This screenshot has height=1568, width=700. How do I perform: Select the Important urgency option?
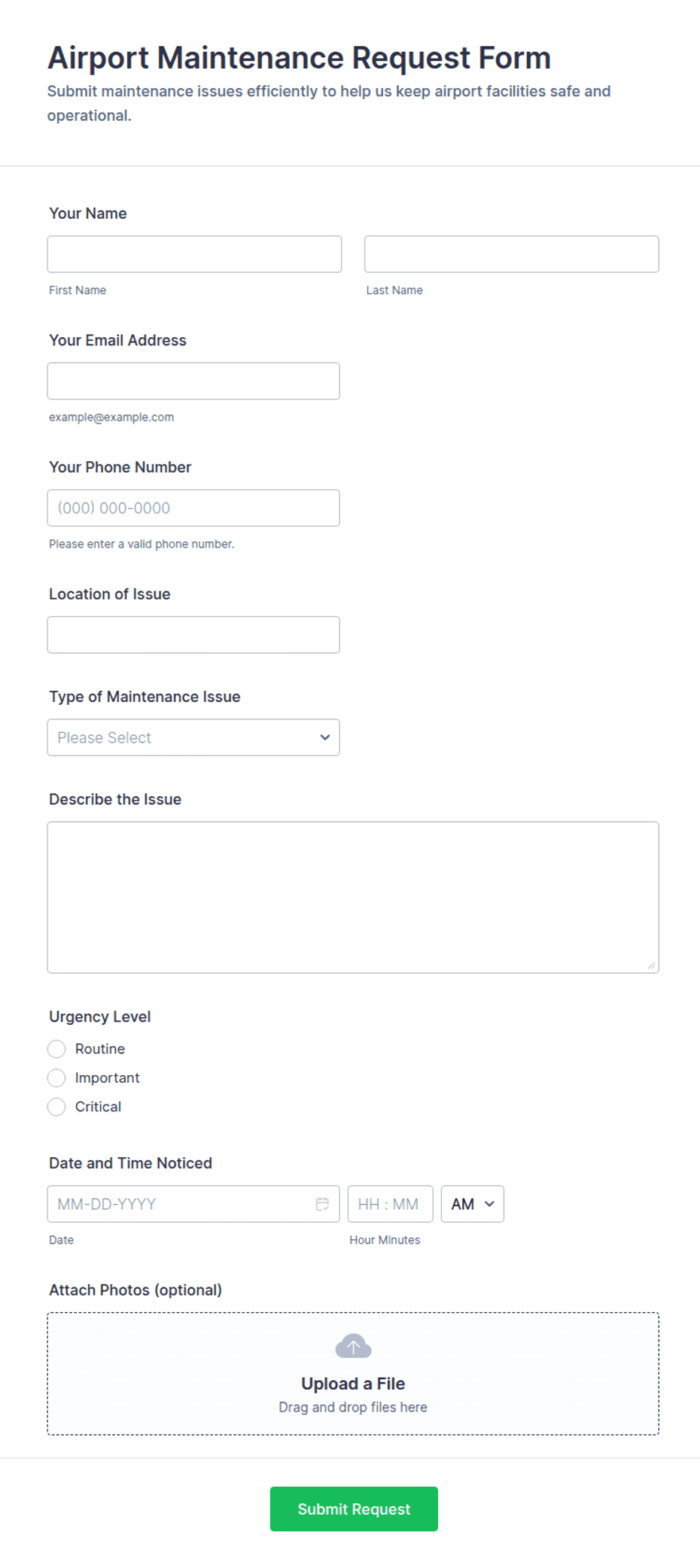56,1077
